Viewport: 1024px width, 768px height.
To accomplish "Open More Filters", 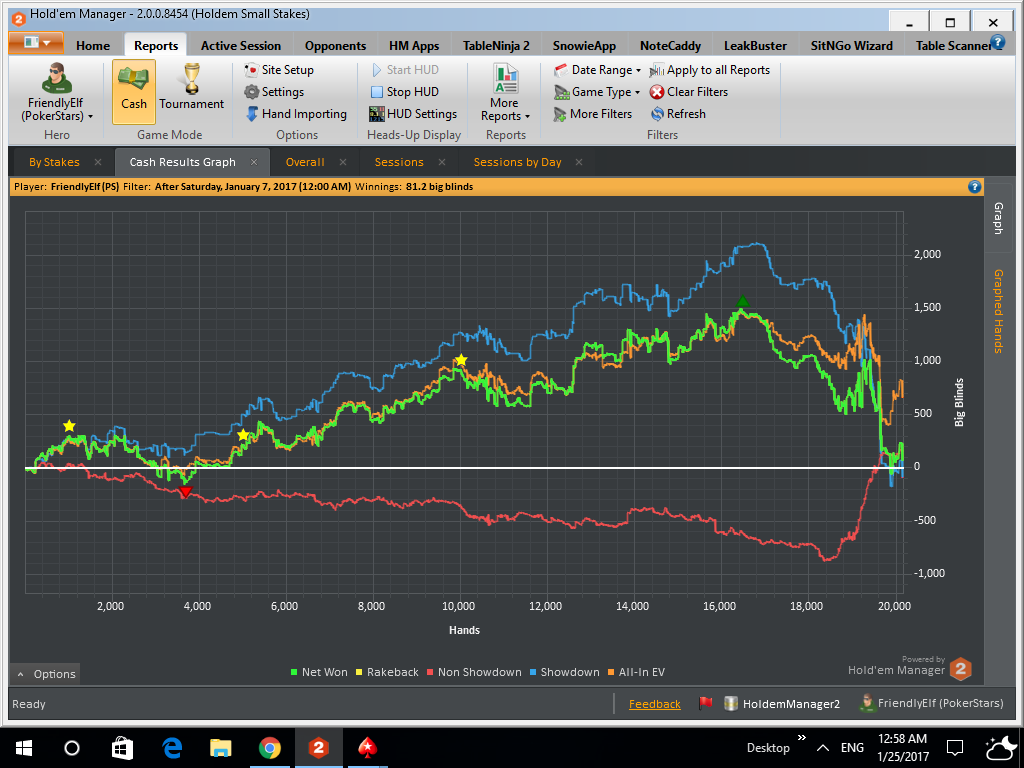I will point(593,114).
